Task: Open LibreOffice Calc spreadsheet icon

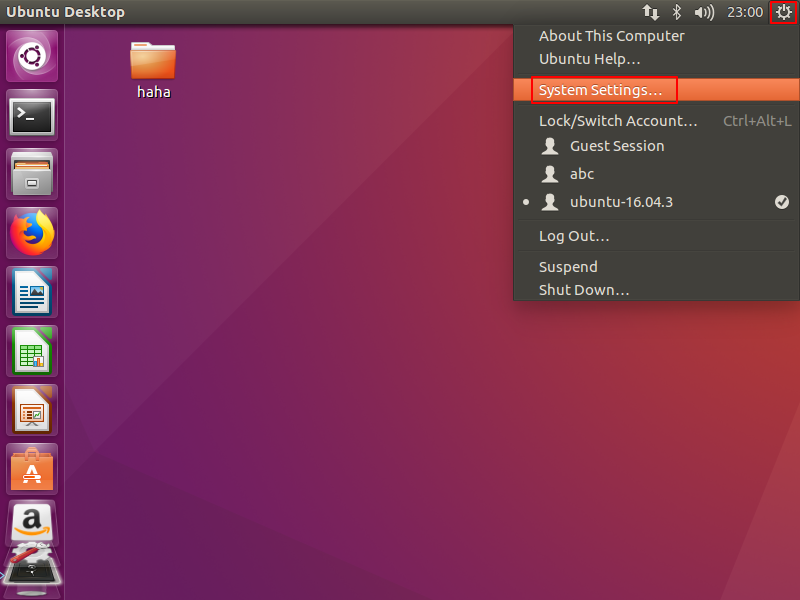Action: coord(32,351)
